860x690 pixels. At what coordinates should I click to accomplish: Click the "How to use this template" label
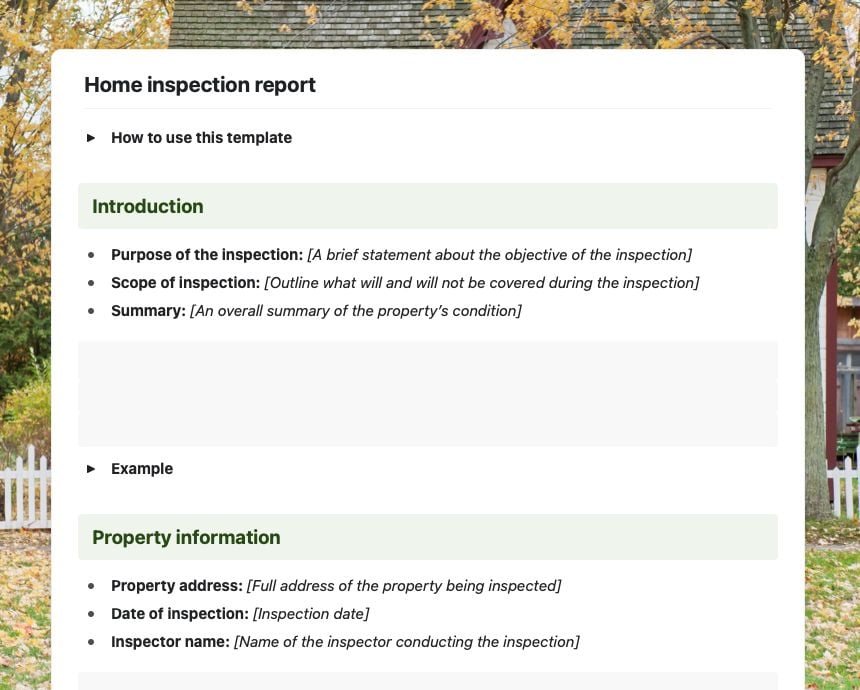201,138
